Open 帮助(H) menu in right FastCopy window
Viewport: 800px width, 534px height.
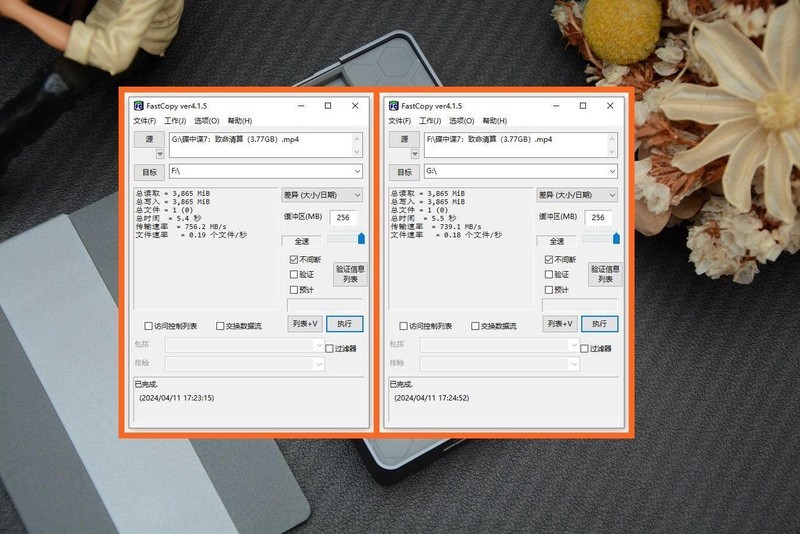coord(495,121)
